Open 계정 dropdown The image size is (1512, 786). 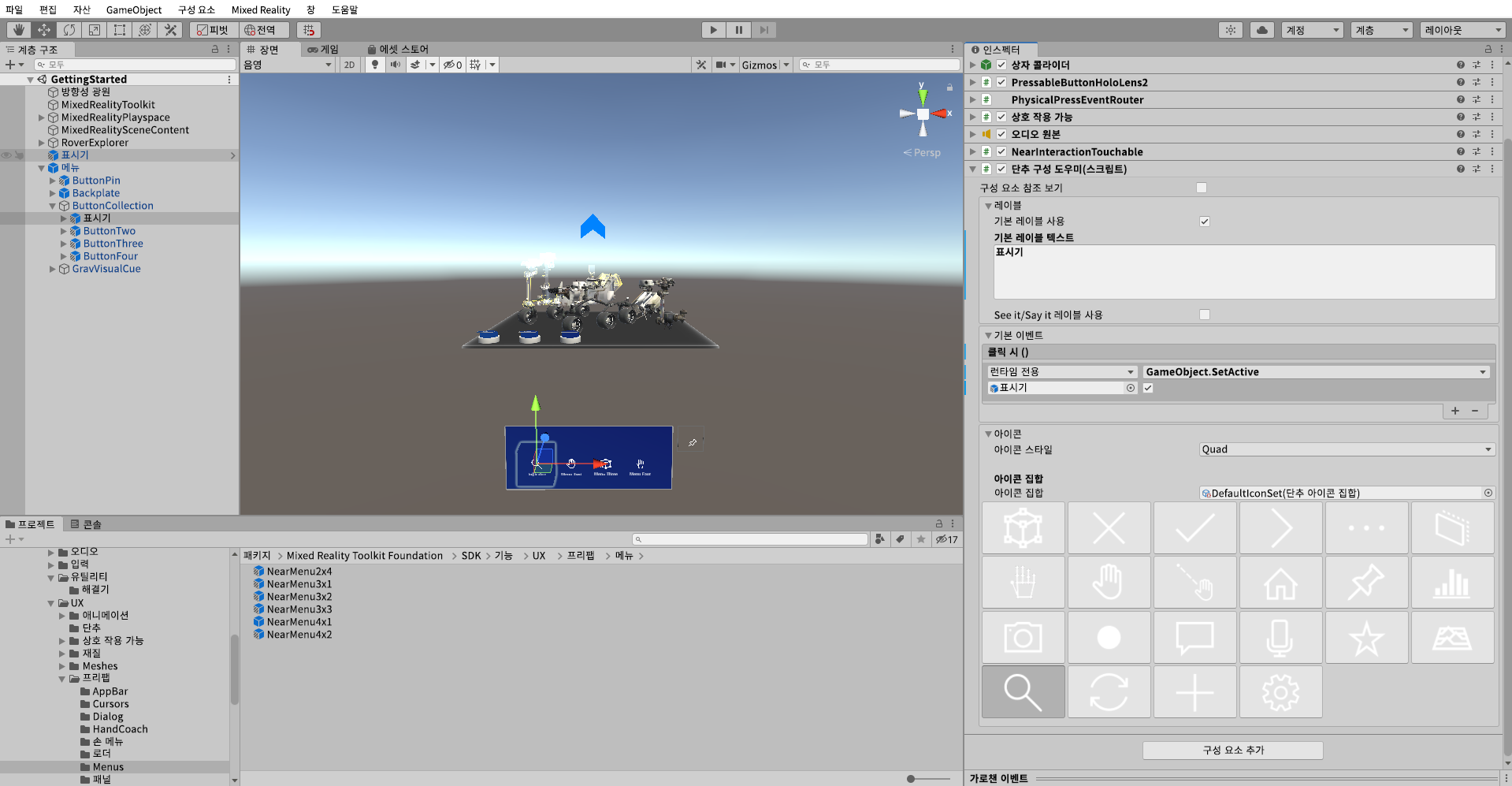tap(1312, 30)
